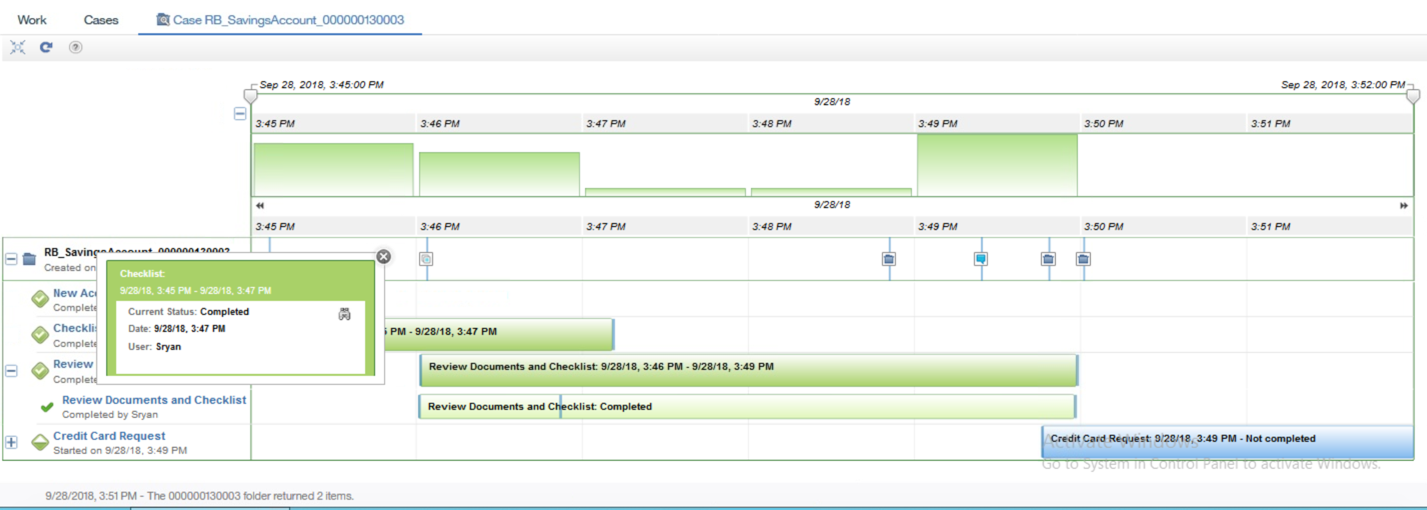Click 'Sep 28, 2018, 3:52:00 PM' range end label
This screenshot has width=1427, height=510.
[1343, 85]
